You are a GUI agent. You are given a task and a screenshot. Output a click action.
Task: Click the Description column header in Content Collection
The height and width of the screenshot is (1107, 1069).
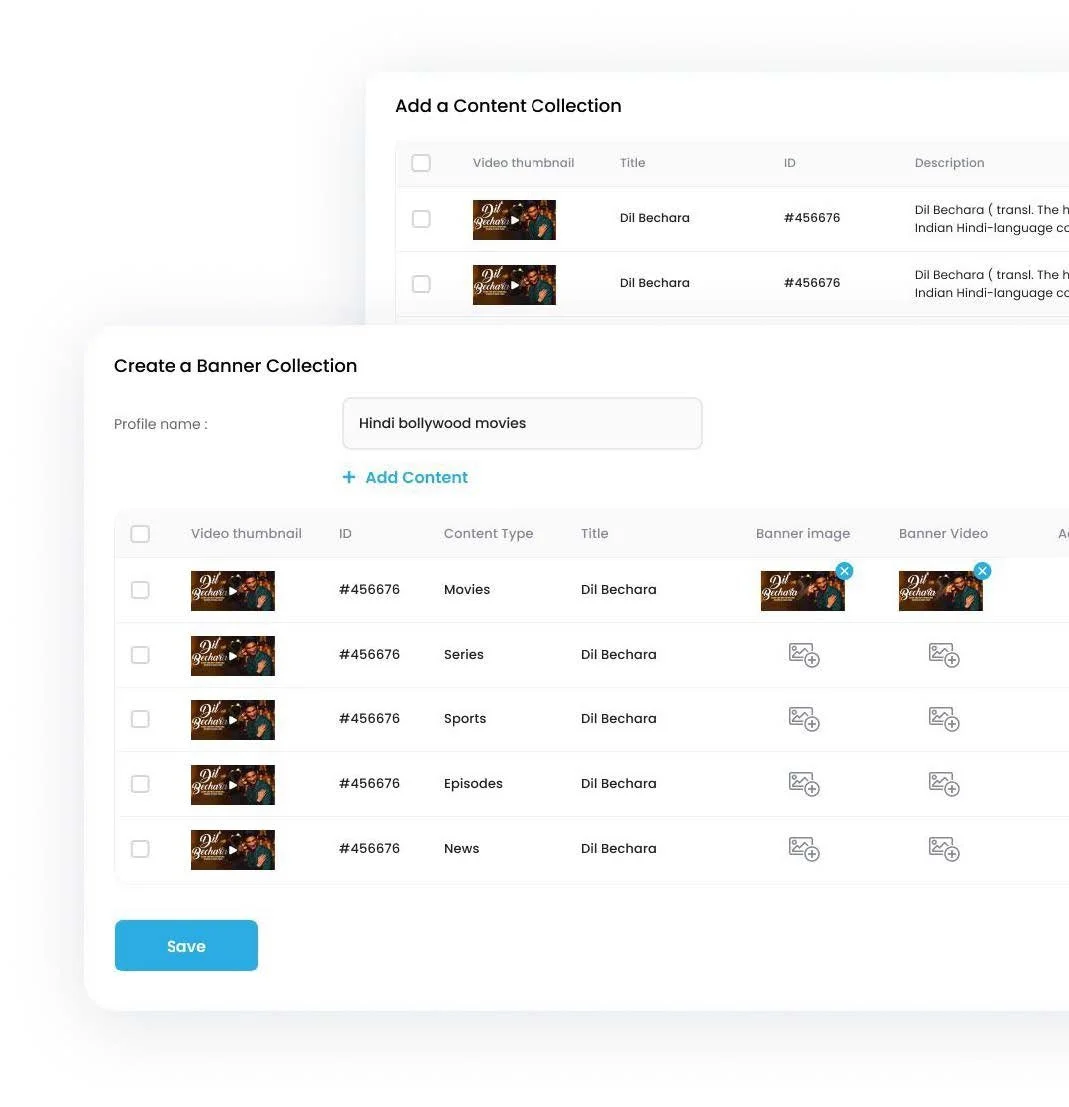(x=949, y=162)
